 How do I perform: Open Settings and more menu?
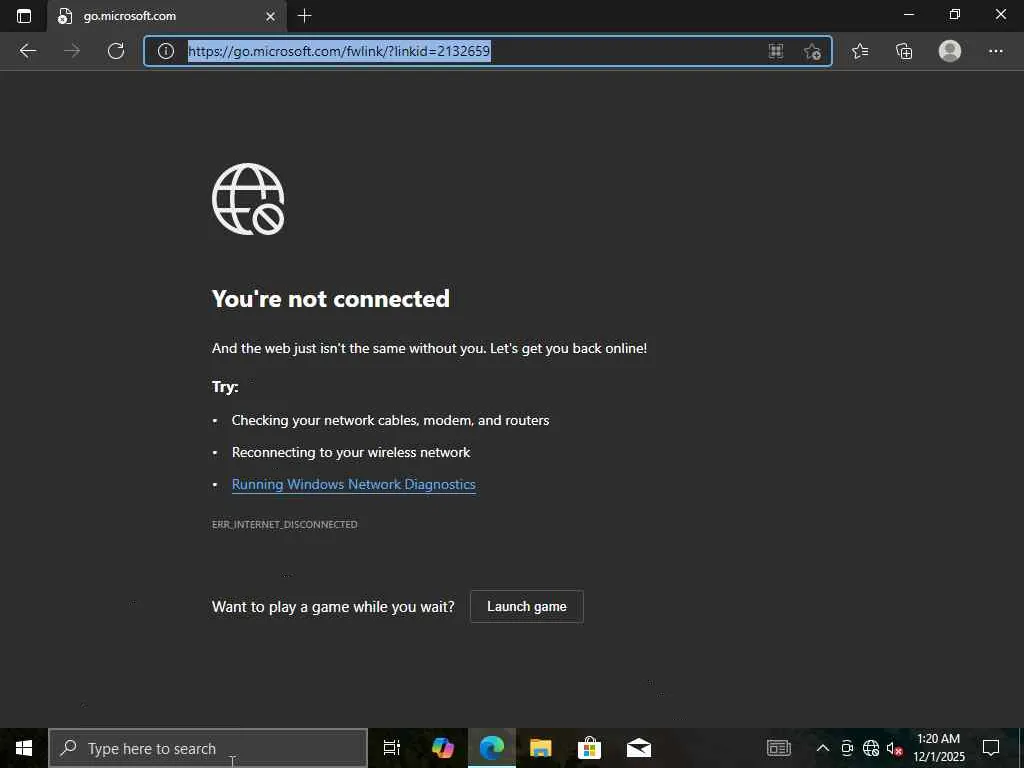[x=995, y=51]
